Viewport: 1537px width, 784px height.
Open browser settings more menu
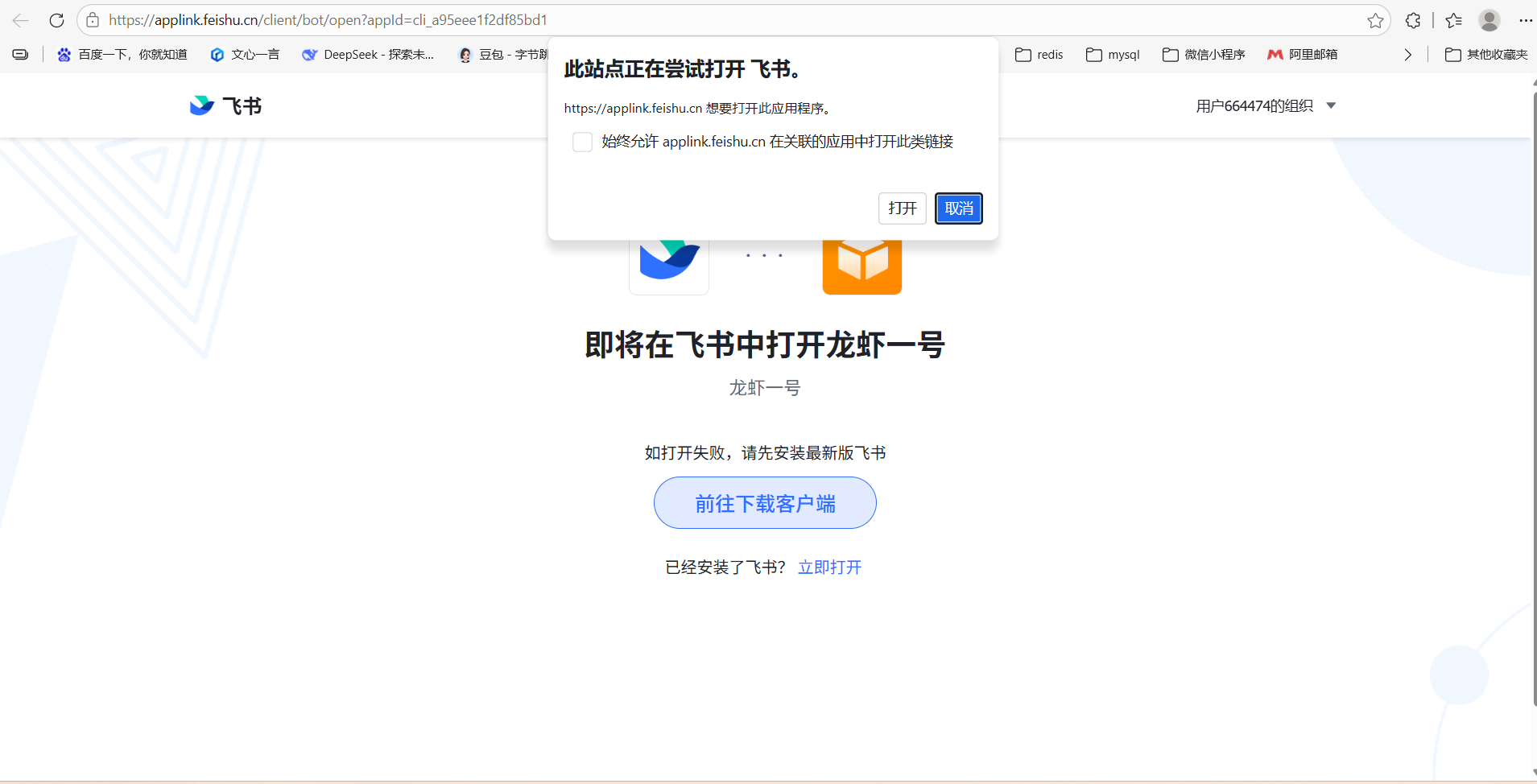[x=1525, y=20]
